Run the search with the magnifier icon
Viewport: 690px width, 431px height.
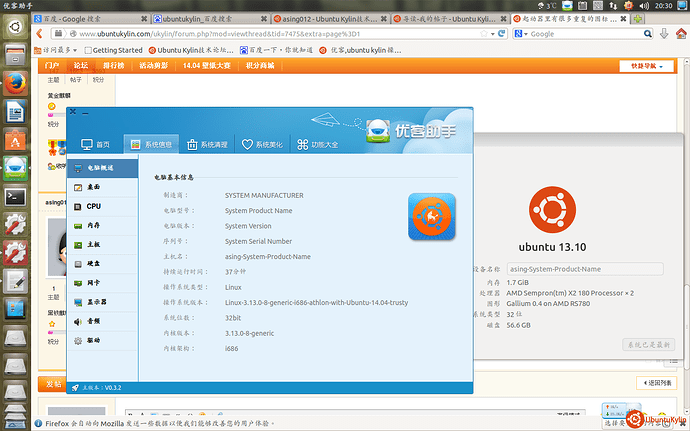point(647,33)
